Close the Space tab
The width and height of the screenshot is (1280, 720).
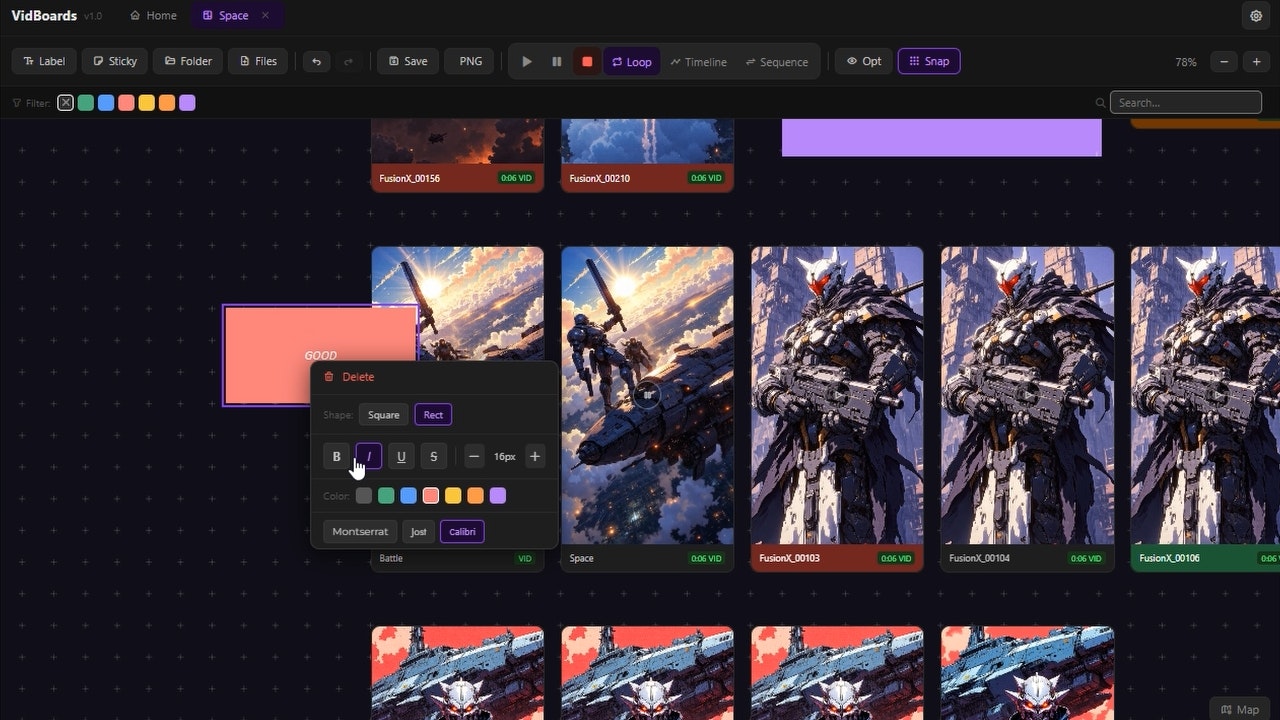[265, 15]
